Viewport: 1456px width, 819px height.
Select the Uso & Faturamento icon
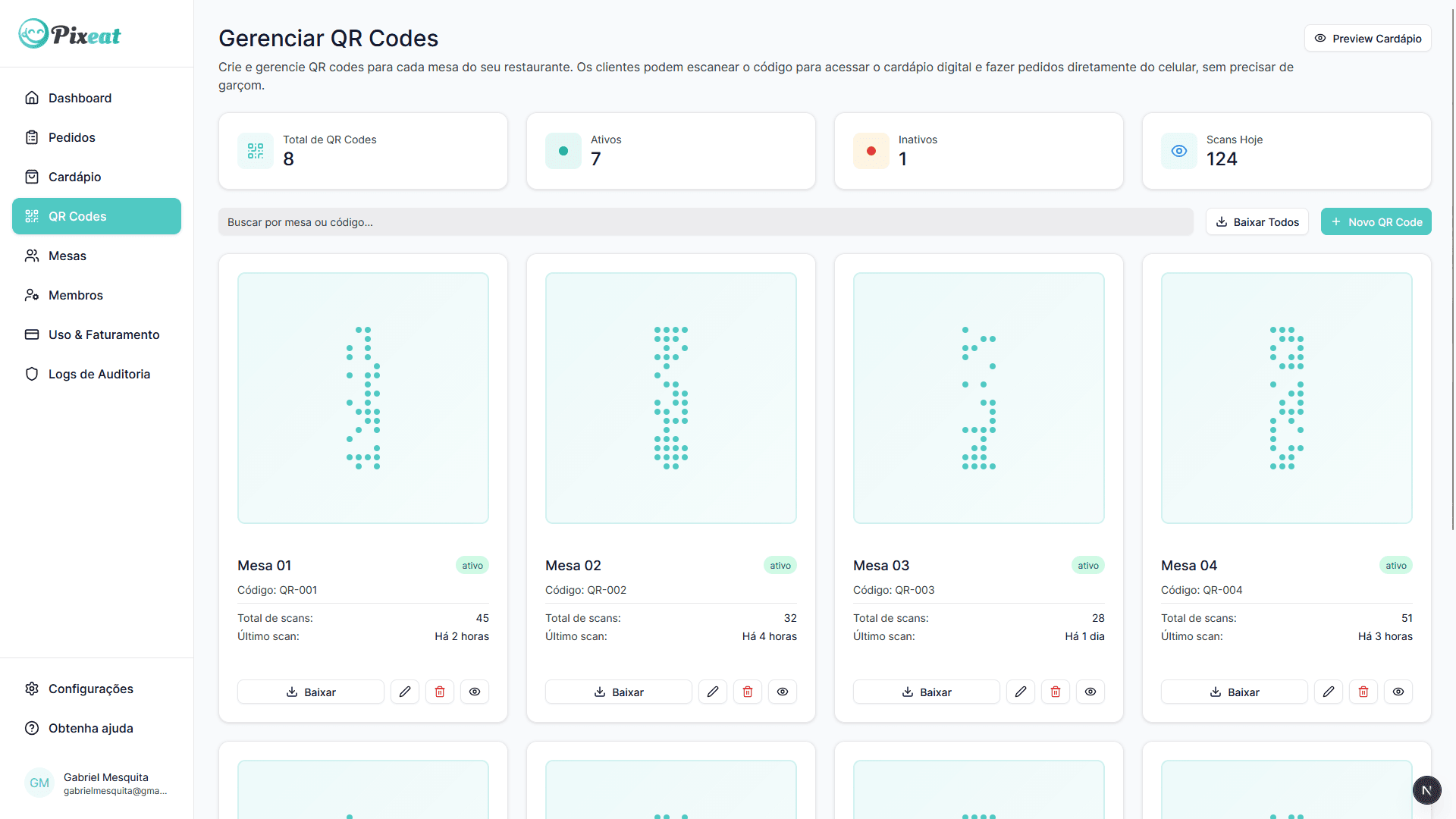[x=32, y=334]
